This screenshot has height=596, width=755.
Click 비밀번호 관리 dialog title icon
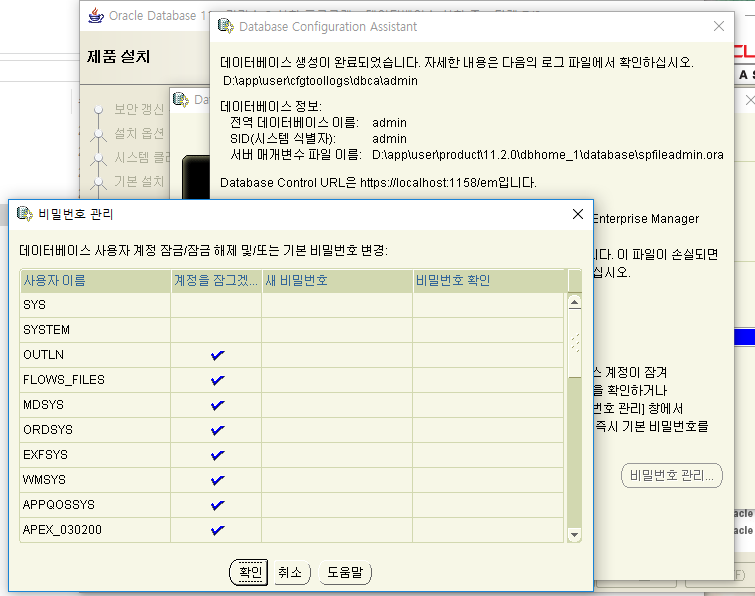point(25,214)
